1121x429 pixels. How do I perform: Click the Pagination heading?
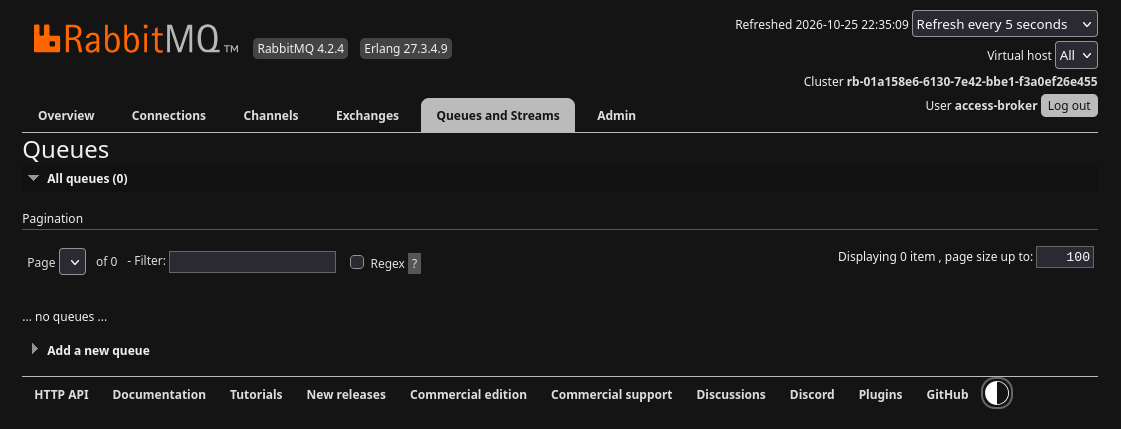52,218
